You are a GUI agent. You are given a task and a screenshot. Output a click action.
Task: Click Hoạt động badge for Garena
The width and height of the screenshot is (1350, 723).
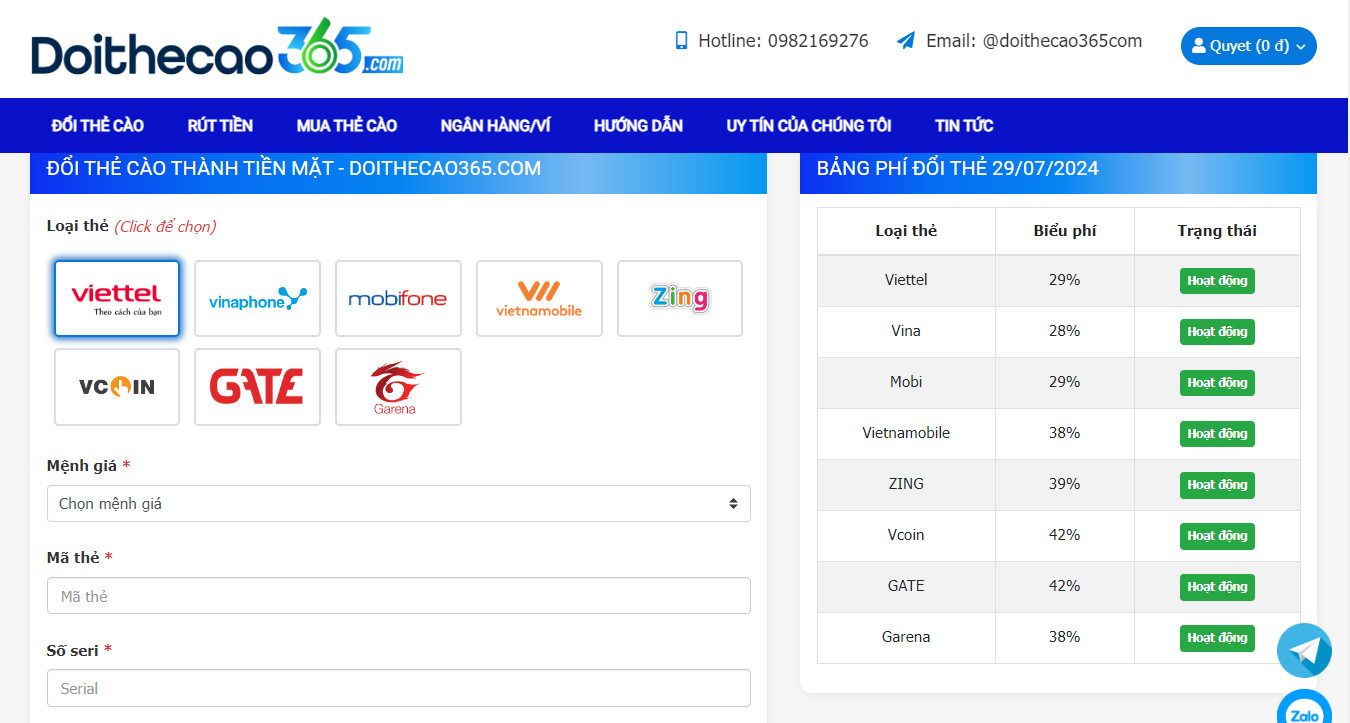[1217, 638]
